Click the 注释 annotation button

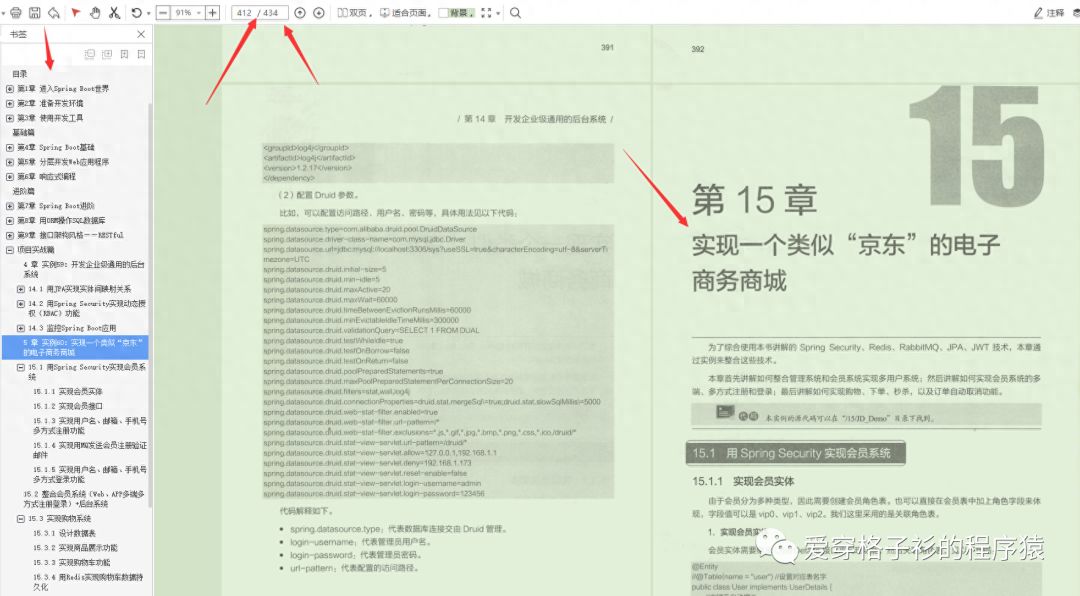tap(1049, 12)
